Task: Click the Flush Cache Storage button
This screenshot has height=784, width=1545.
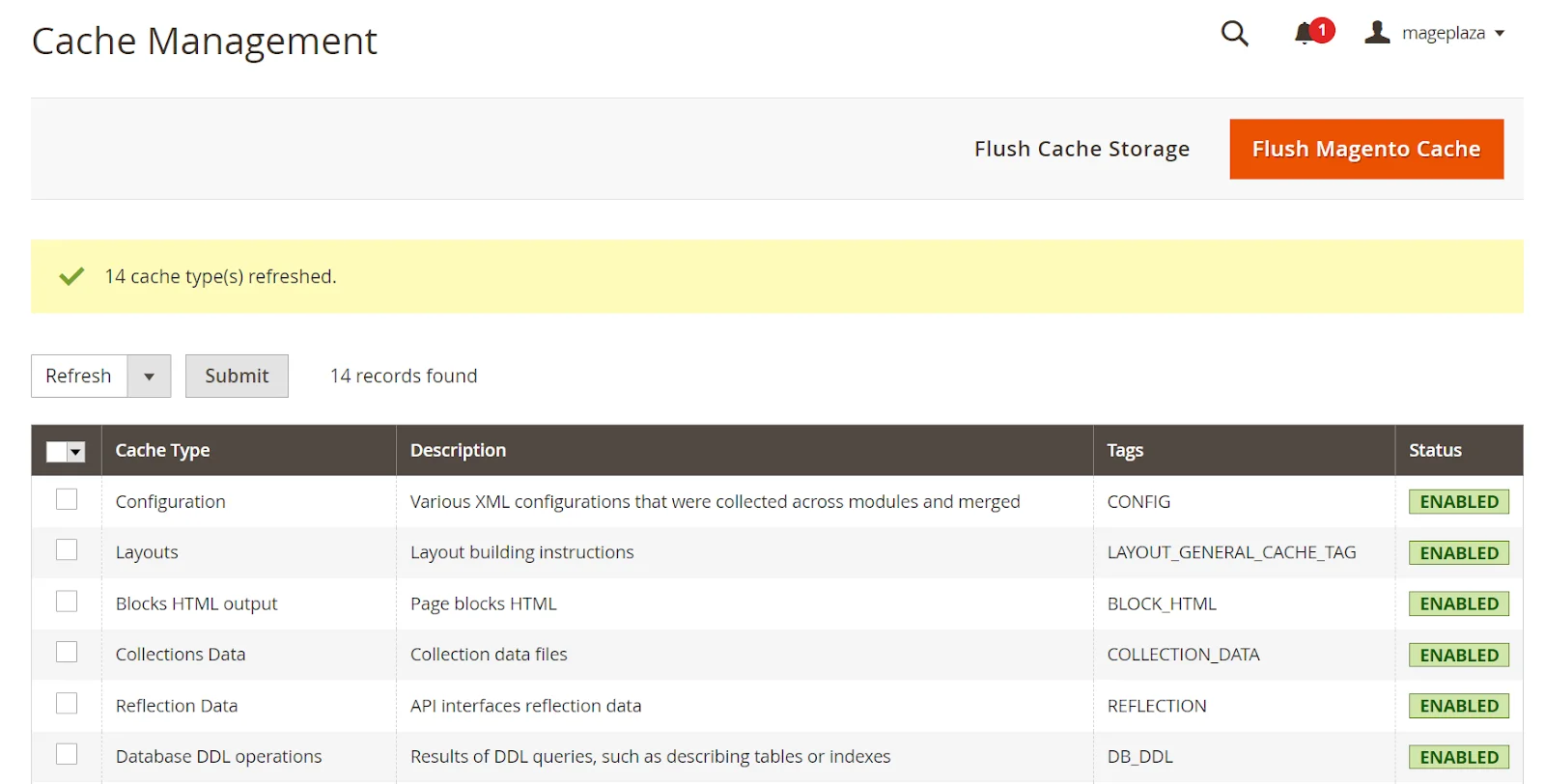Action: coord(1081,150)
